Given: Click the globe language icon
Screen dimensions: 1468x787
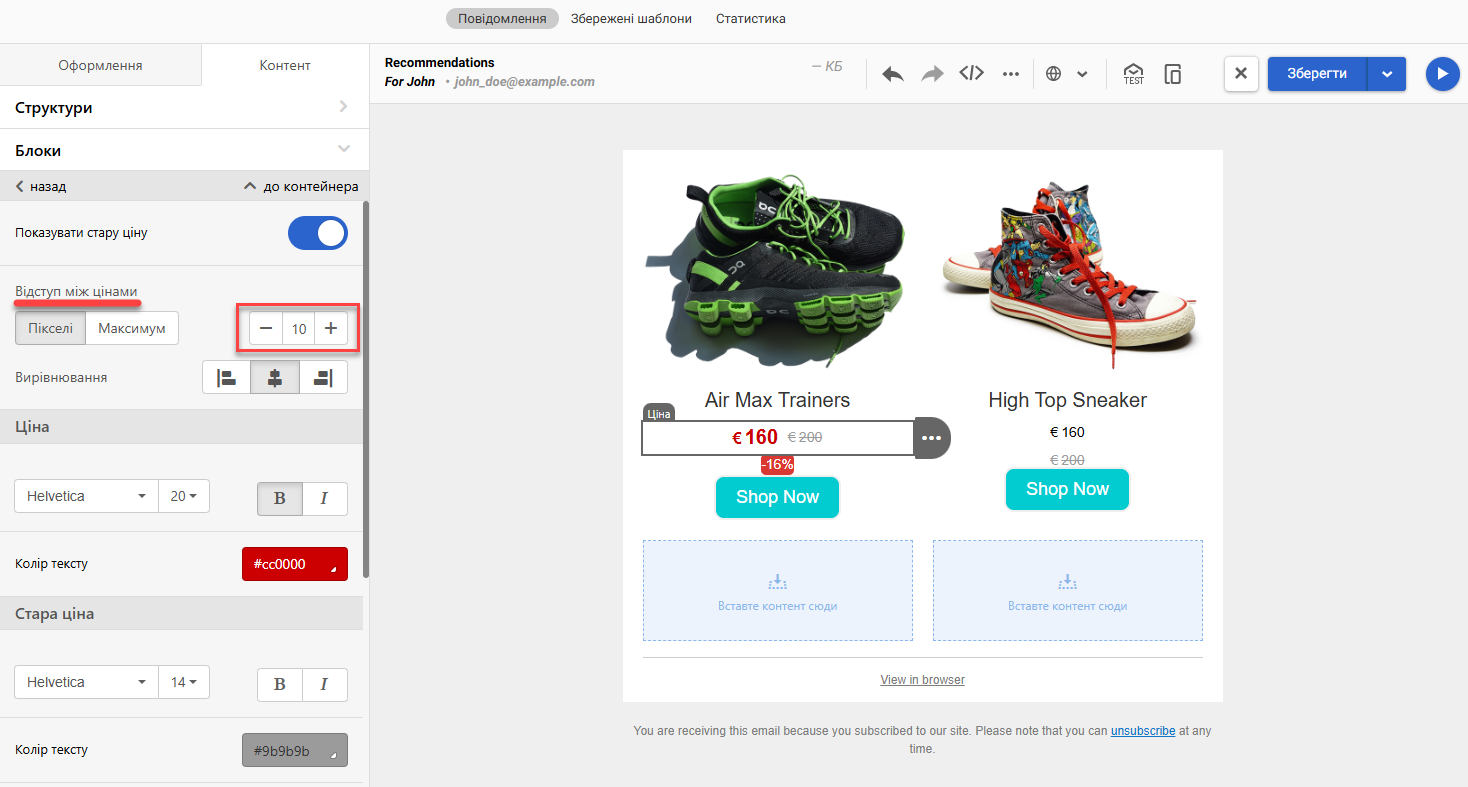Looking at the screenshot, I should [x=1053, y=74].
